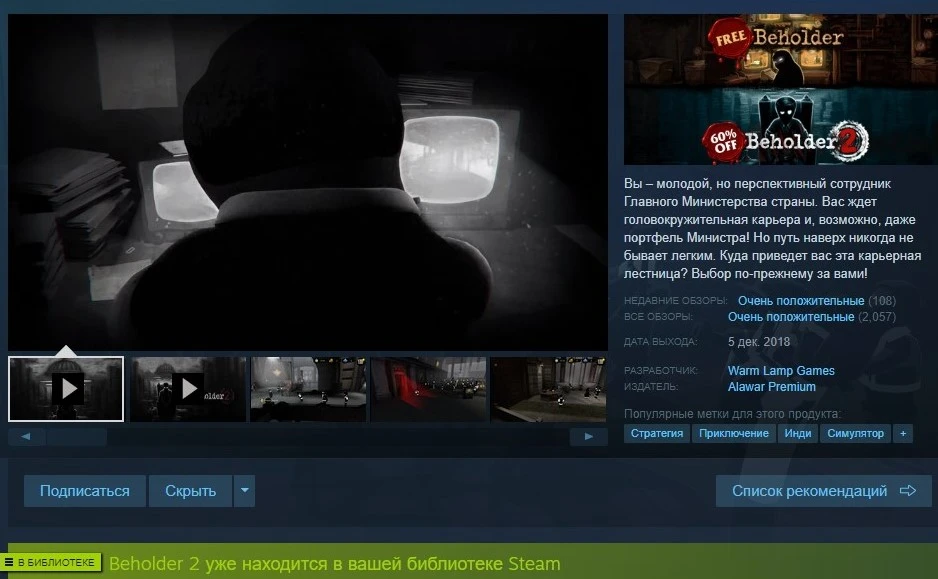Click the game description paragraph
Viewport: 938px width, 579px height.
click(x=772, y=228)
